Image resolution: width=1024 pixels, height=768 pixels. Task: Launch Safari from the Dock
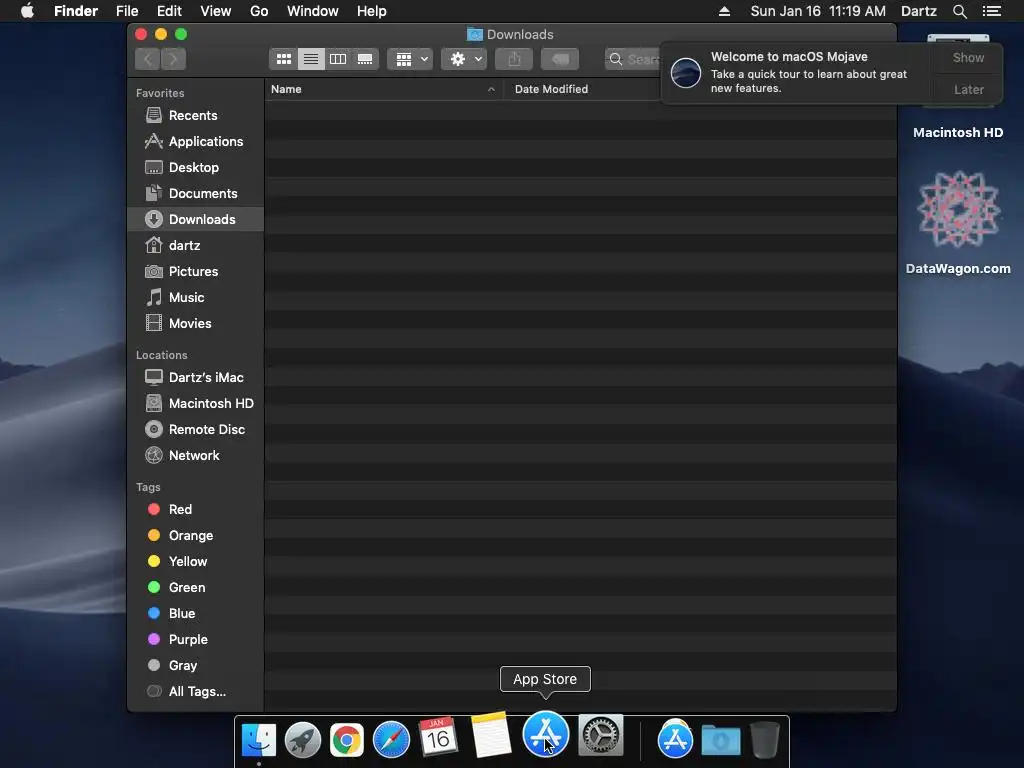click(x=391, y=741)
